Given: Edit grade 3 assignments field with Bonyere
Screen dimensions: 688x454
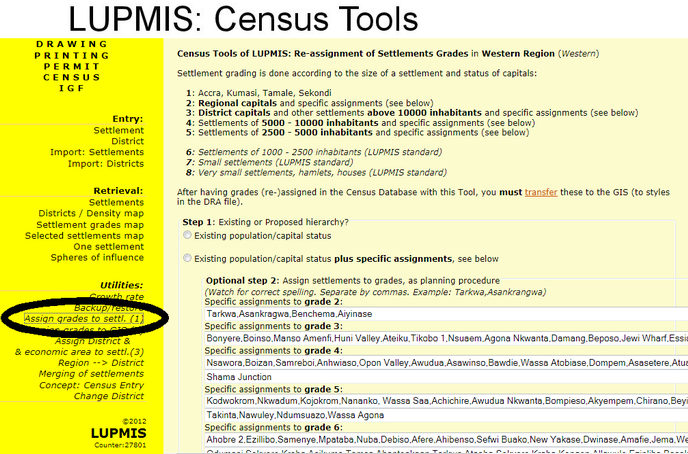Looking at the screenshot, I should (x=446, y=339).
